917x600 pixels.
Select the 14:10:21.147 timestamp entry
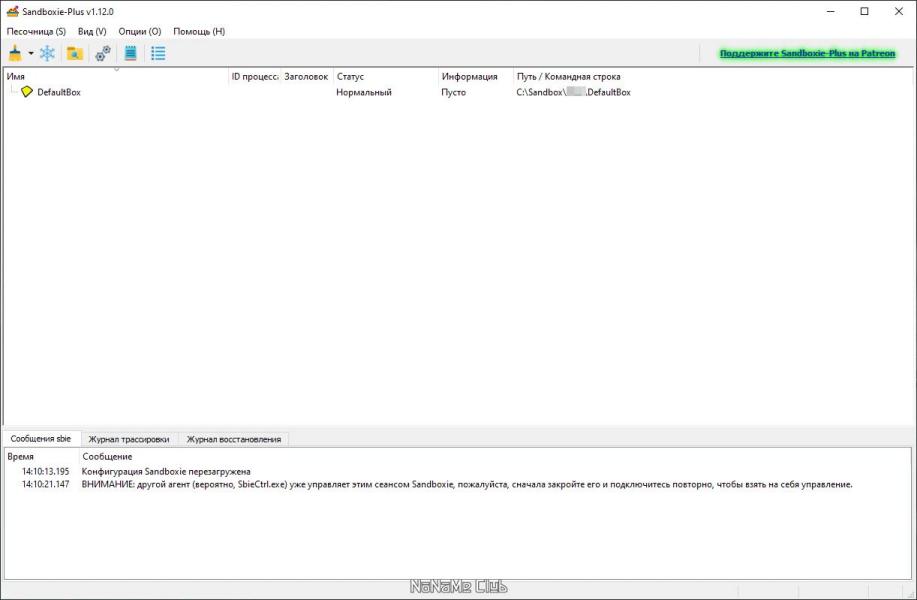[46, 484]
